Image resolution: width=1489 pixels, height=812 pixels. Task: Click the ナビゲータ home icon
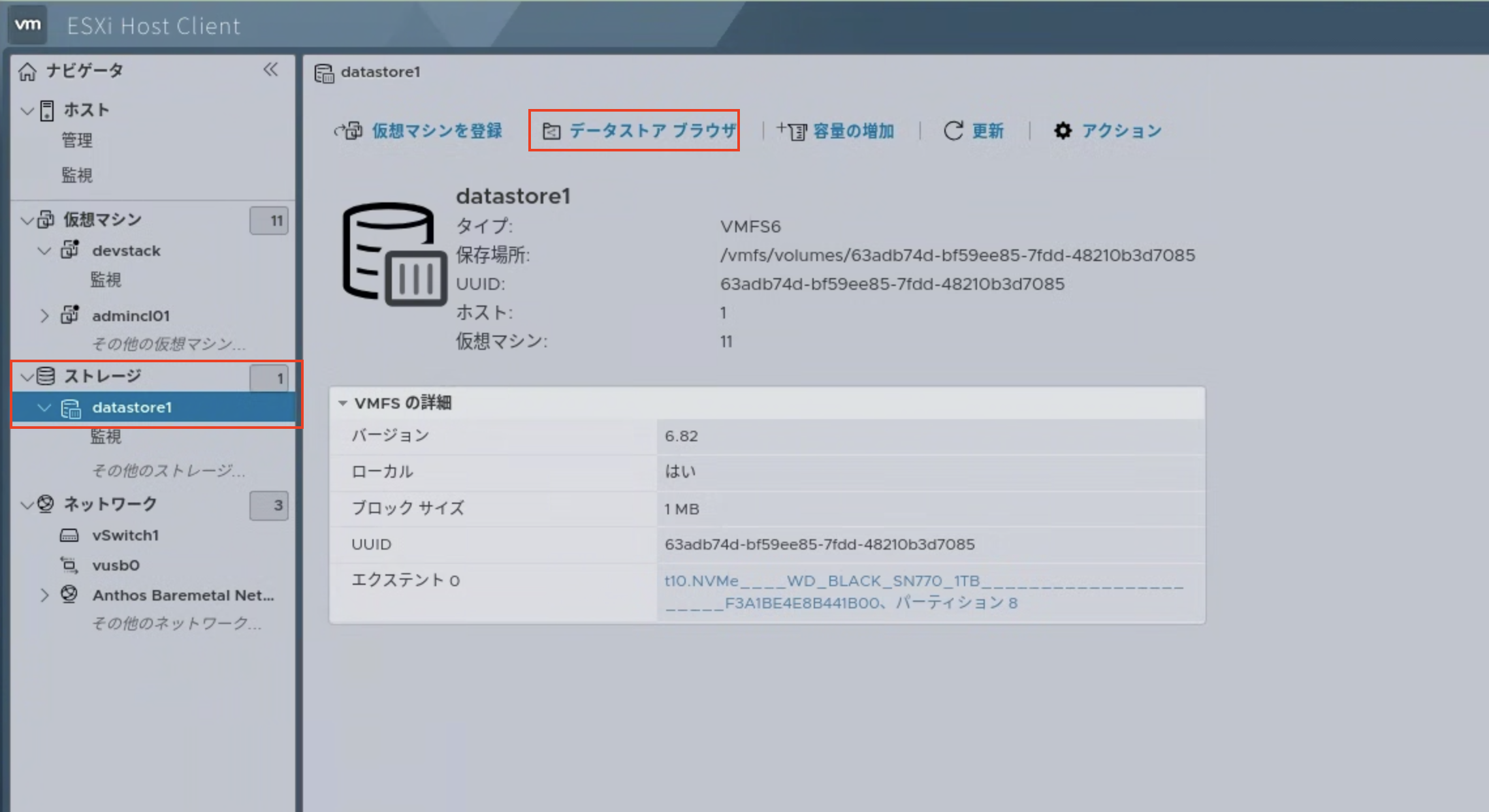point(27,70)
